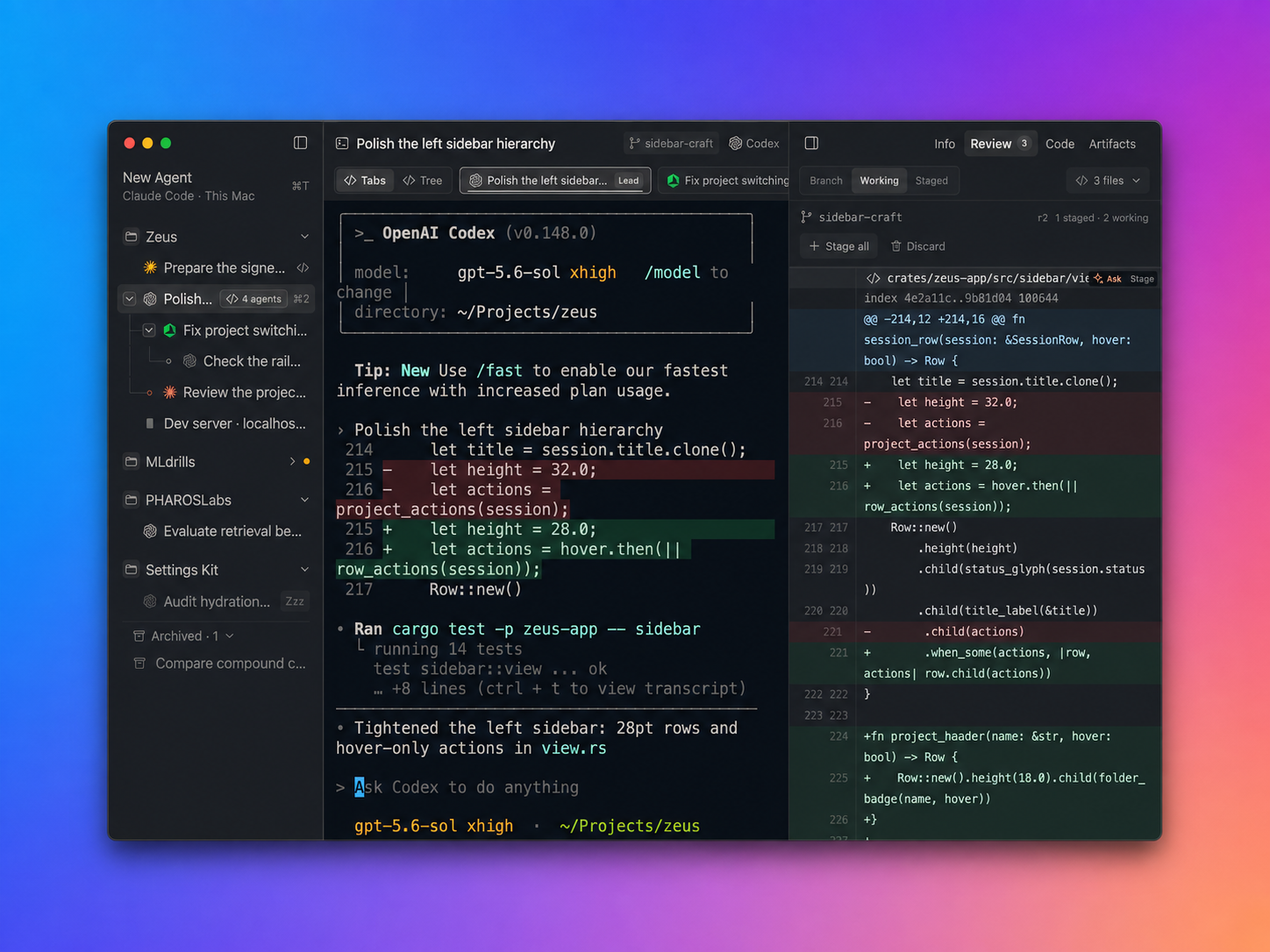This screenshot has height=952, width=1270.
Task: Open the Artifacts tab
Action: 1112,144
